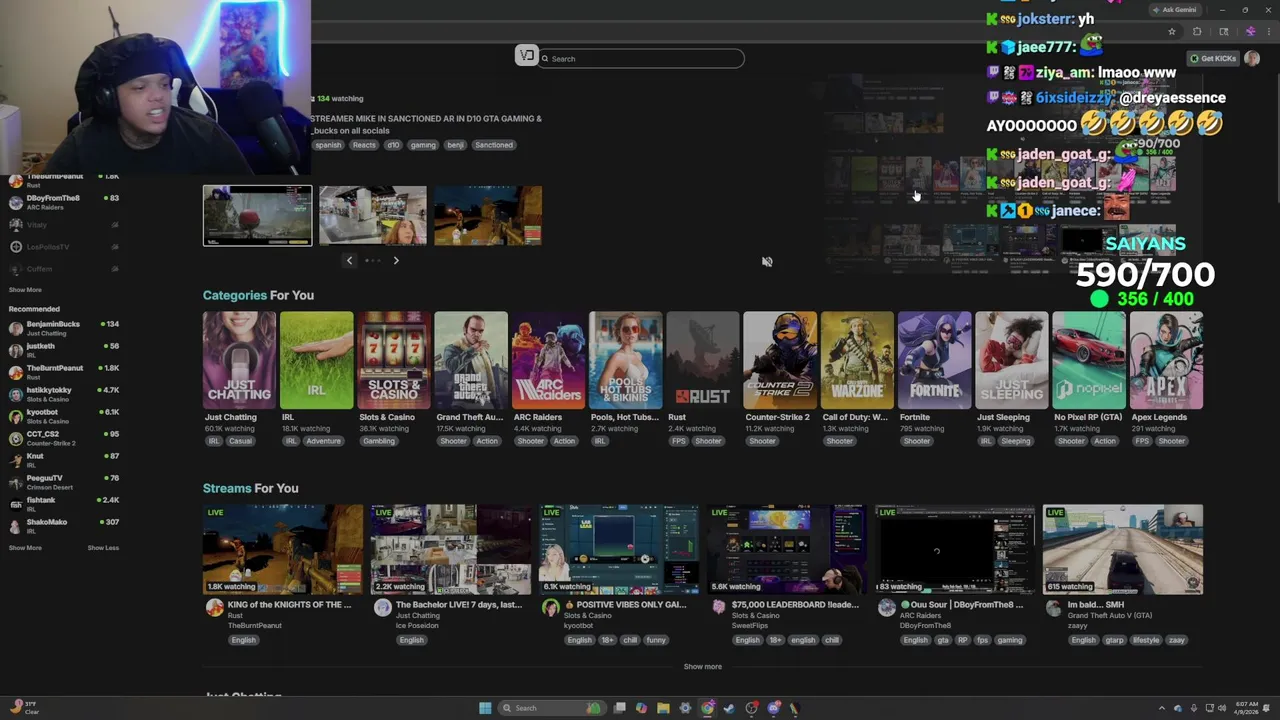This screenshot has width=1280, height=720.
Task: Open the Call of Duty Warzone category card
Action: click(857, 360)
